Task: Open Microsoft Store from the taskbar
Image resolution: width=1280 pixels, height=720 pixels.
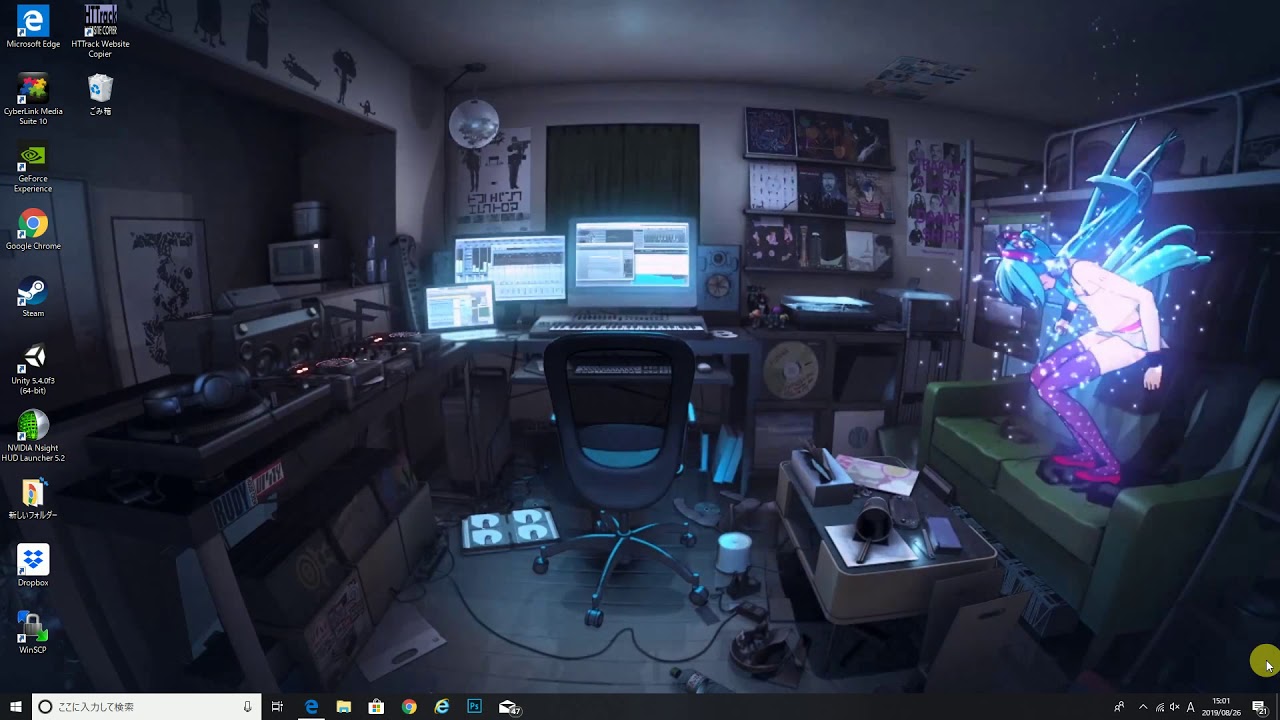Action: point(376,707)
